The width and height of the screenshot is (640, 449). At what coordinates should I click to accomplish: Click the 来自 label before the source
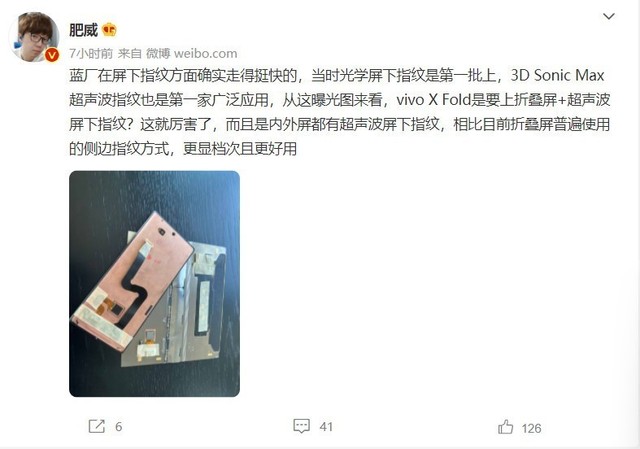[129, 53]
